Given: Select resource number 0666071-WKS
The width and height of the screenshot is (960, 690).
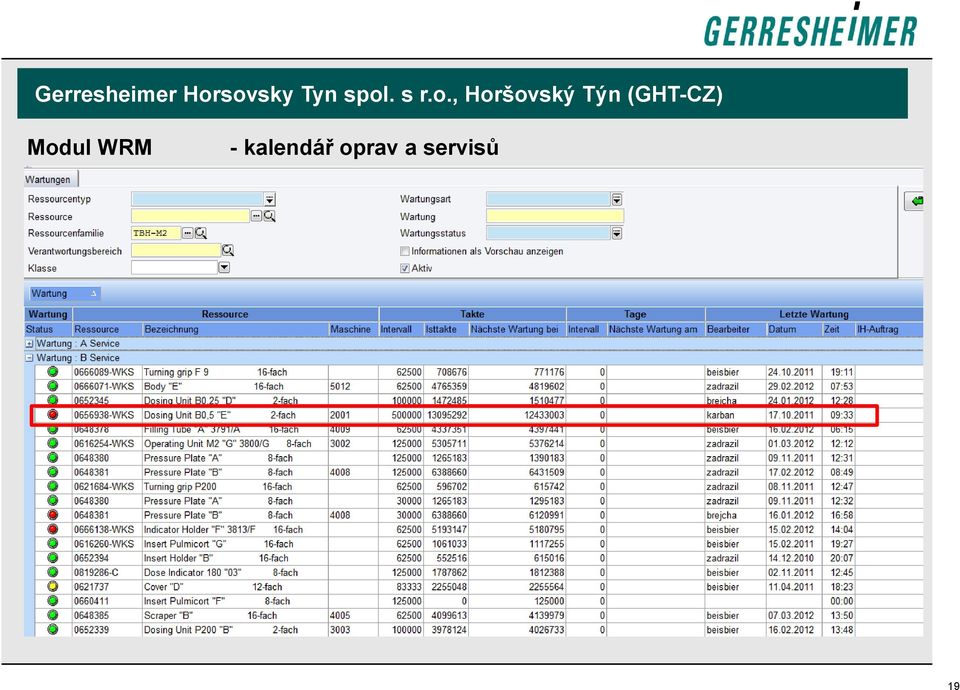Looking at the screenshot, I should click(107, 386).
